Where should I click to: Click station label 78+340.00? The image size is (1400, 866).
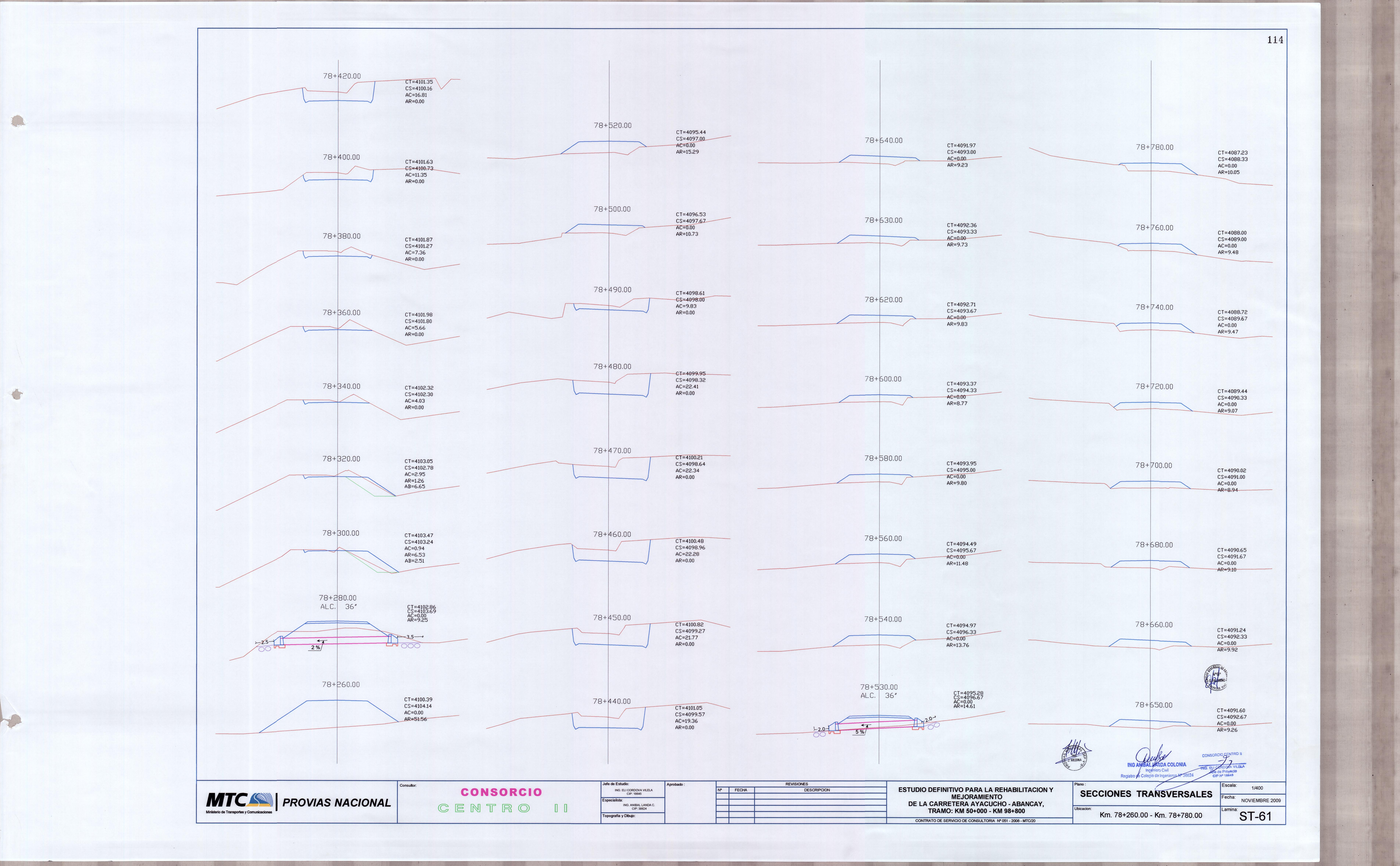[341, 387]
